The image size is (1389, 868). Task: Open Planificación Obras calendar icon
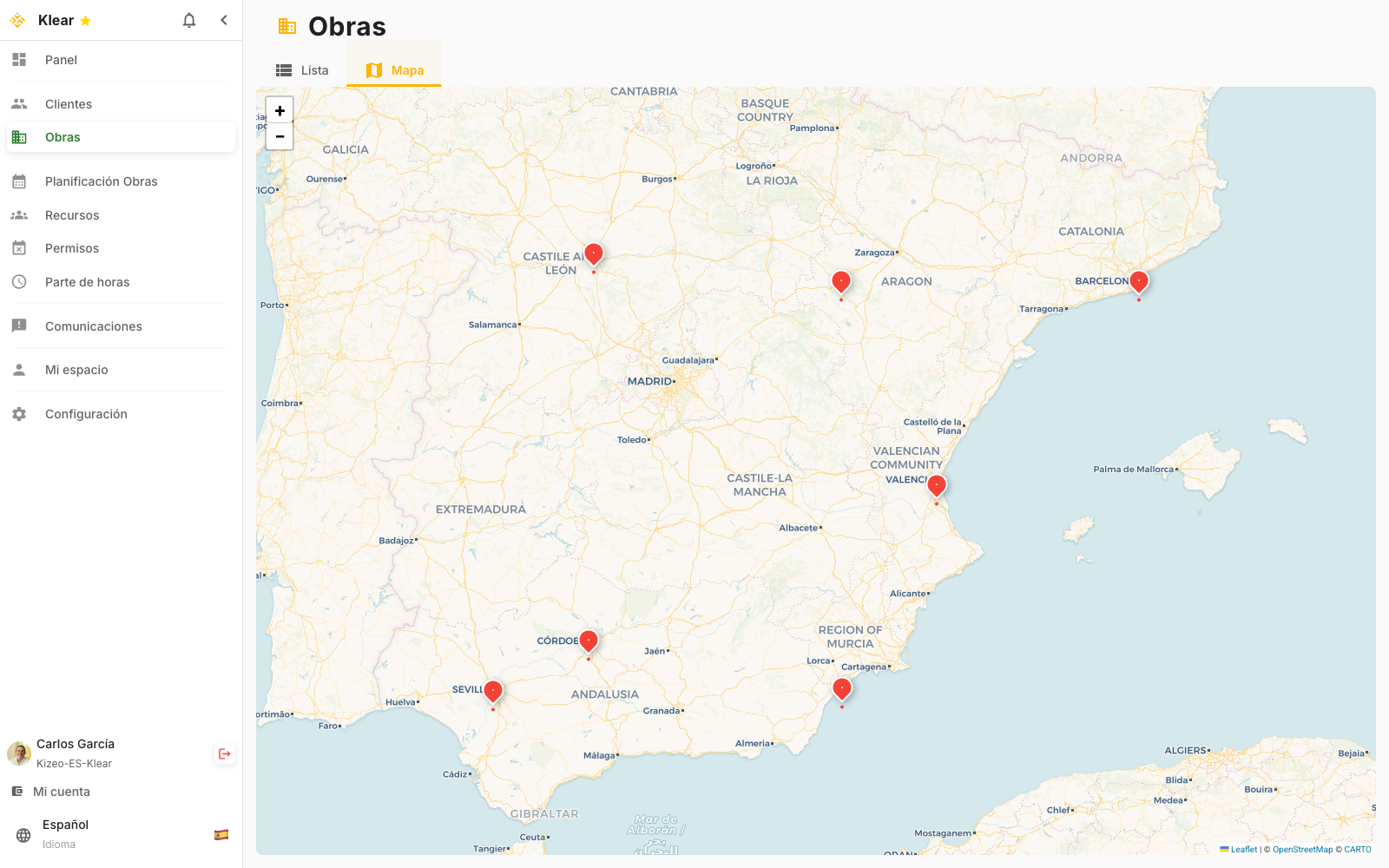(19, 181)
